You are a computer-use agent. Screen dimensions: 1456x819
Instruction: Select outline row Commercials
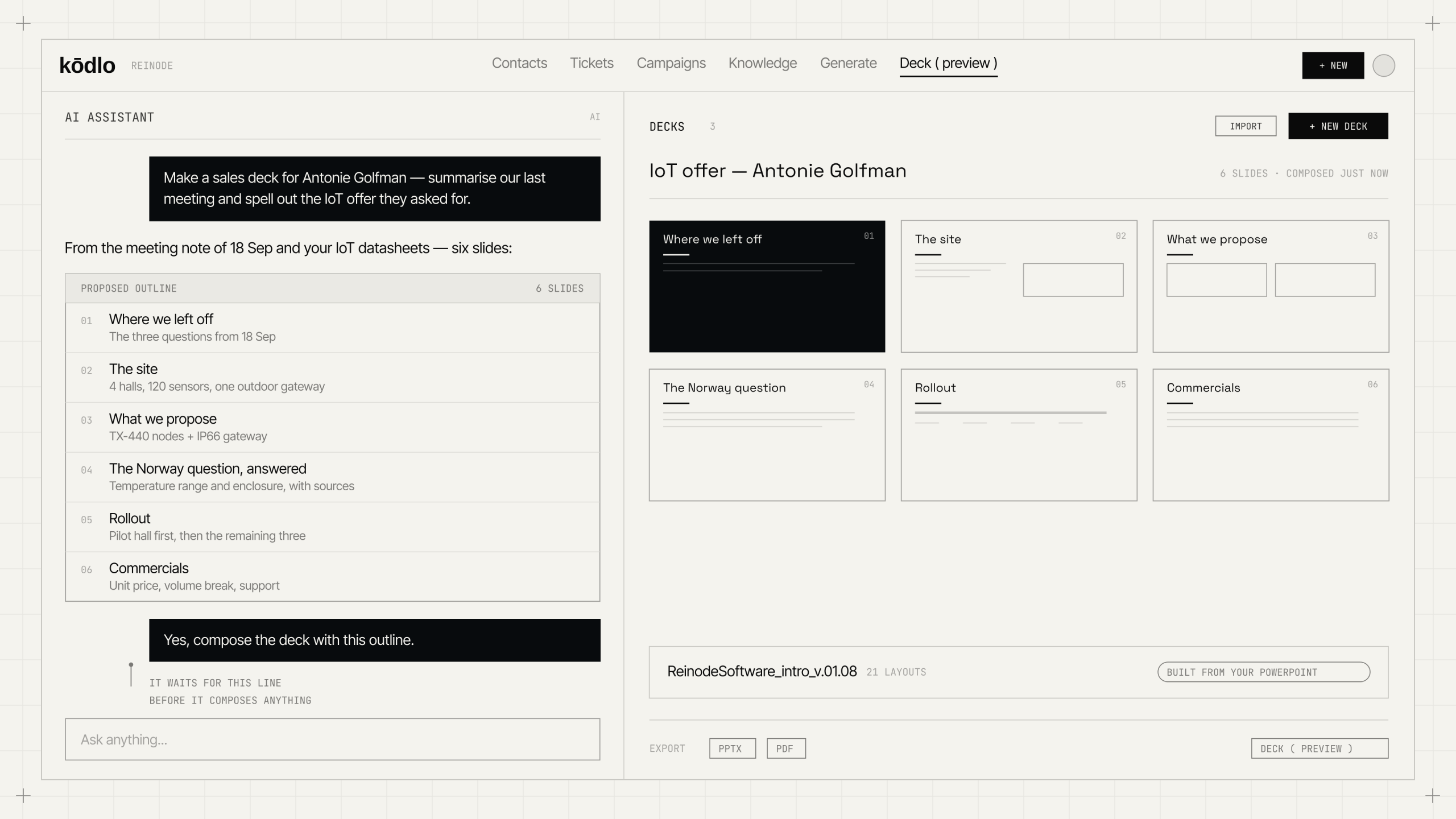pyautogui.click(x=332, y=576)
